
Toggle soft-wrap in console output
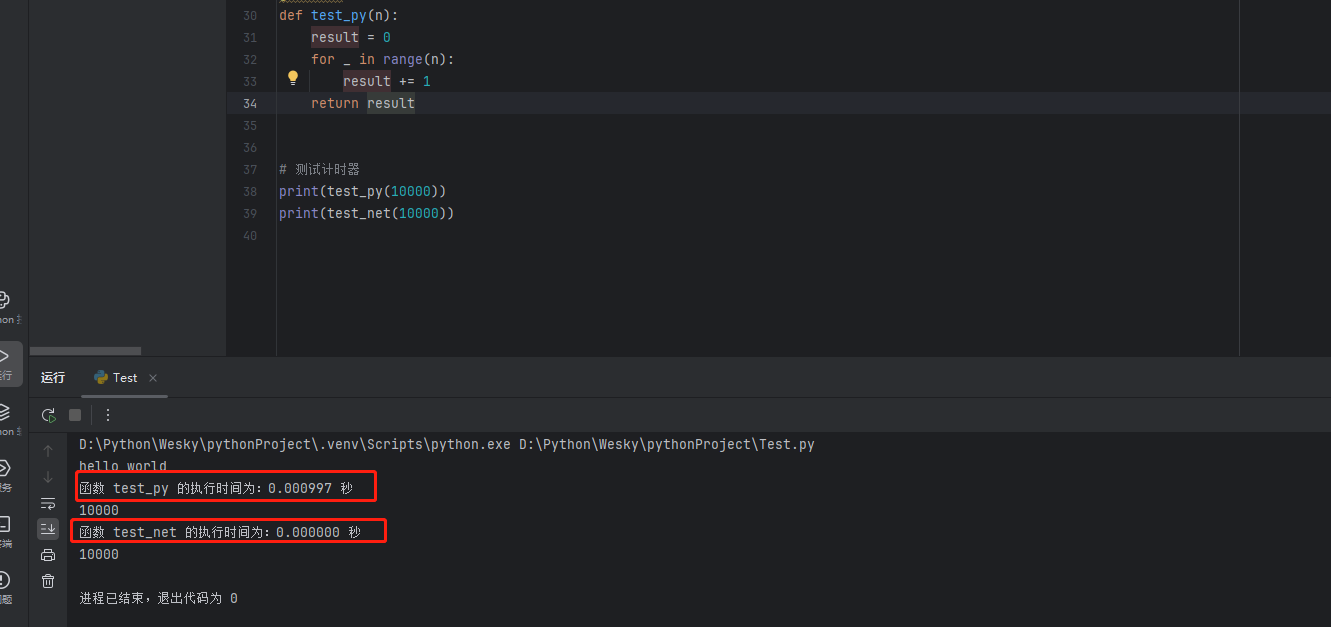[48, 503]
